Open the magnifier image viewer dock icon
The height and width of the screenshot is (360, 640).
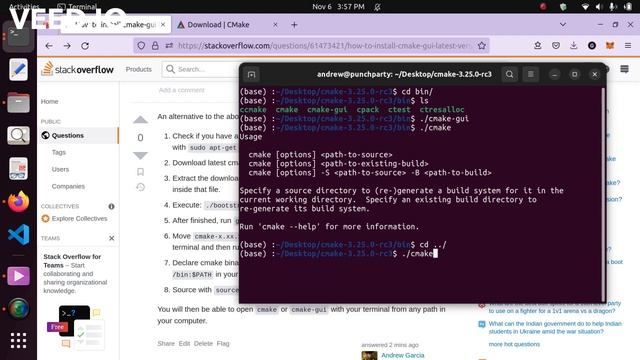click(x=18, y=135)
